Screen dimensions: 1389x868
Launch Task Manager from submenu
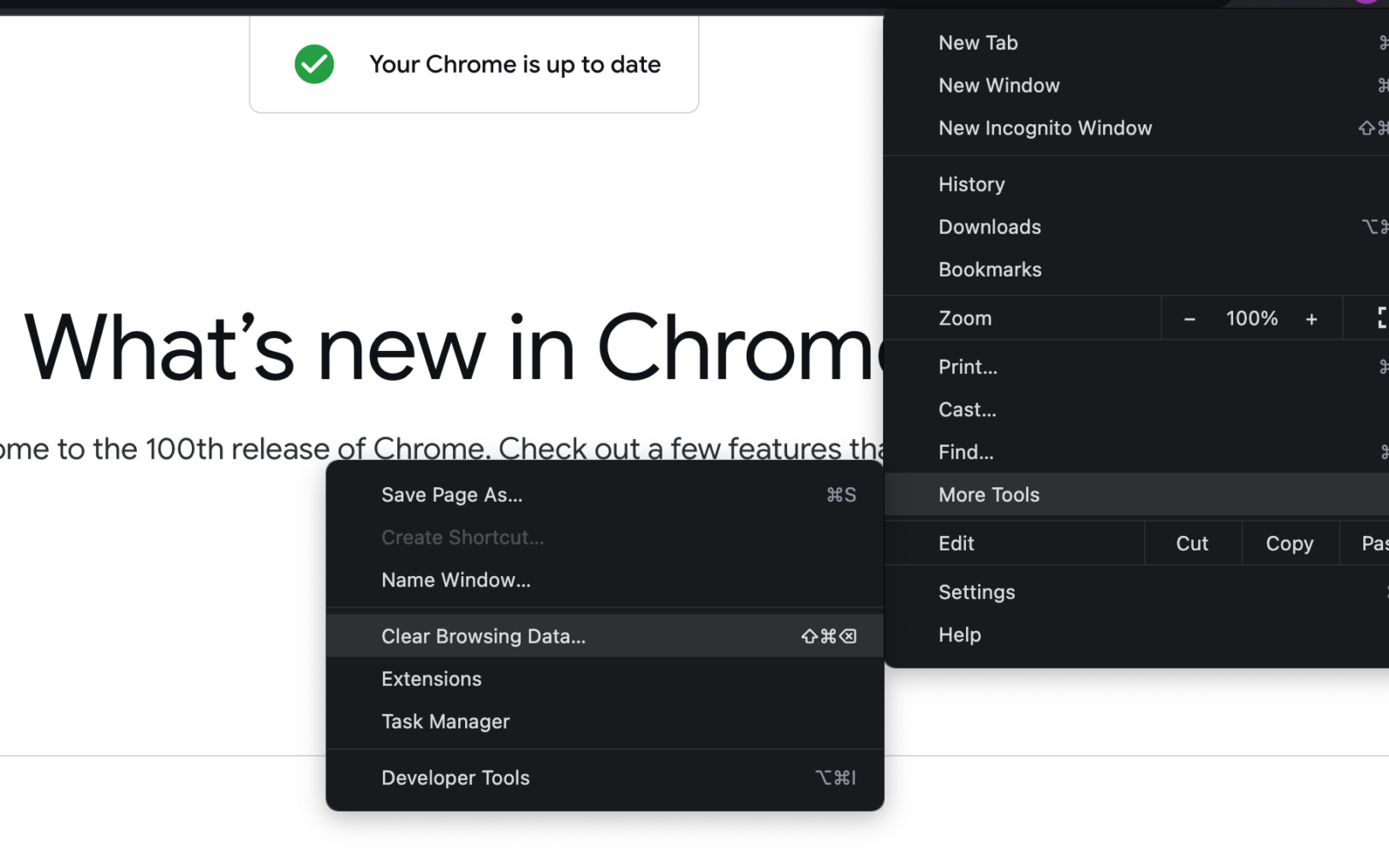(605, 722)
